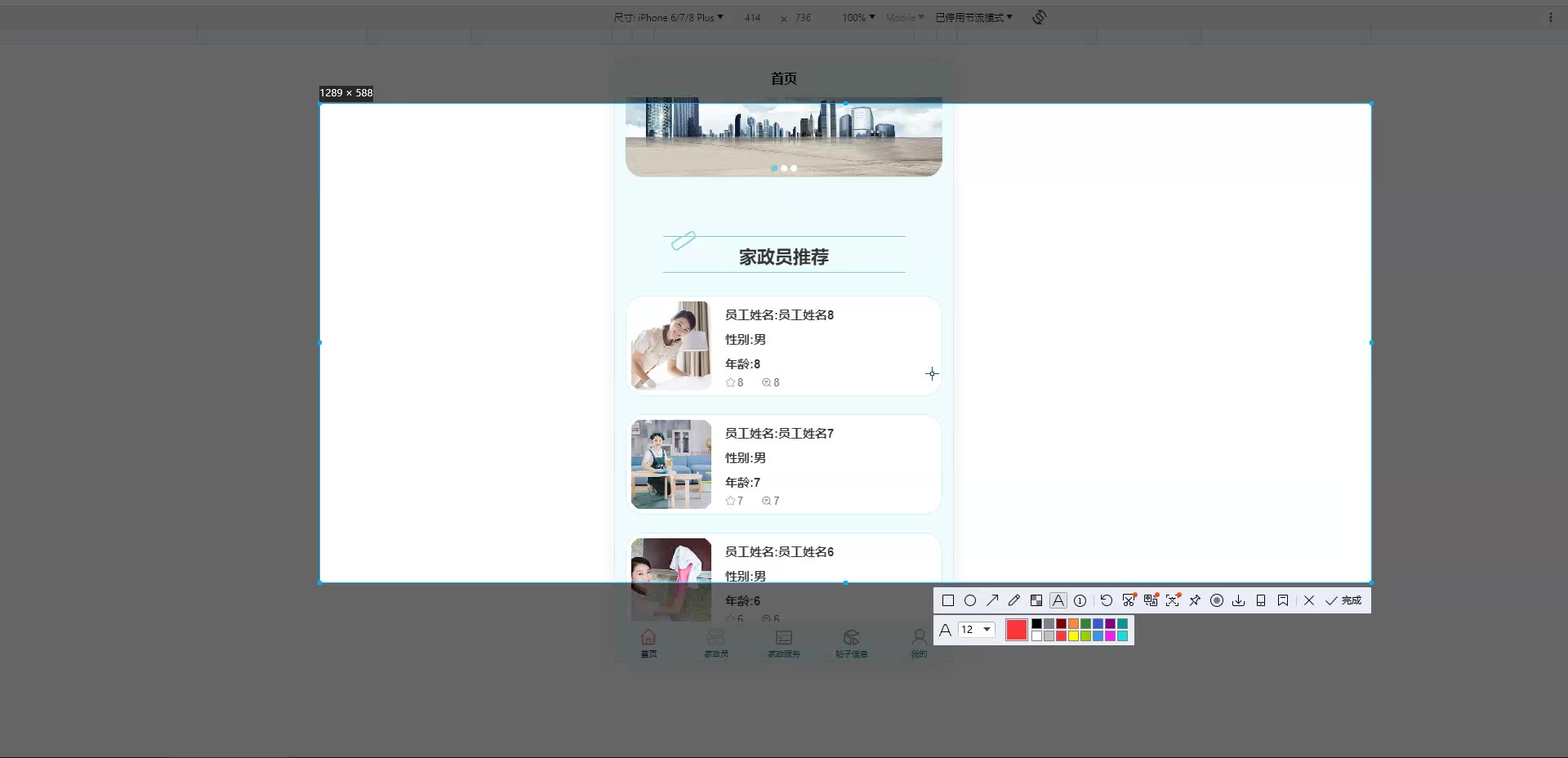Image resolution: width=1568 pixels, height=758 pixels.
Task: Click the view count icon on the 员工姓名7 card
Action: click(766, 501)
